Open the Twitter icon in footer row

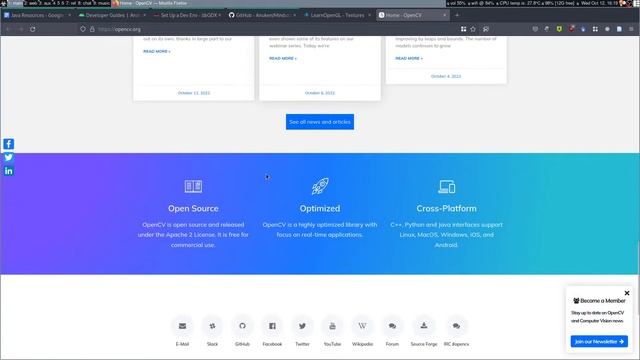click(x=302, y=326)
